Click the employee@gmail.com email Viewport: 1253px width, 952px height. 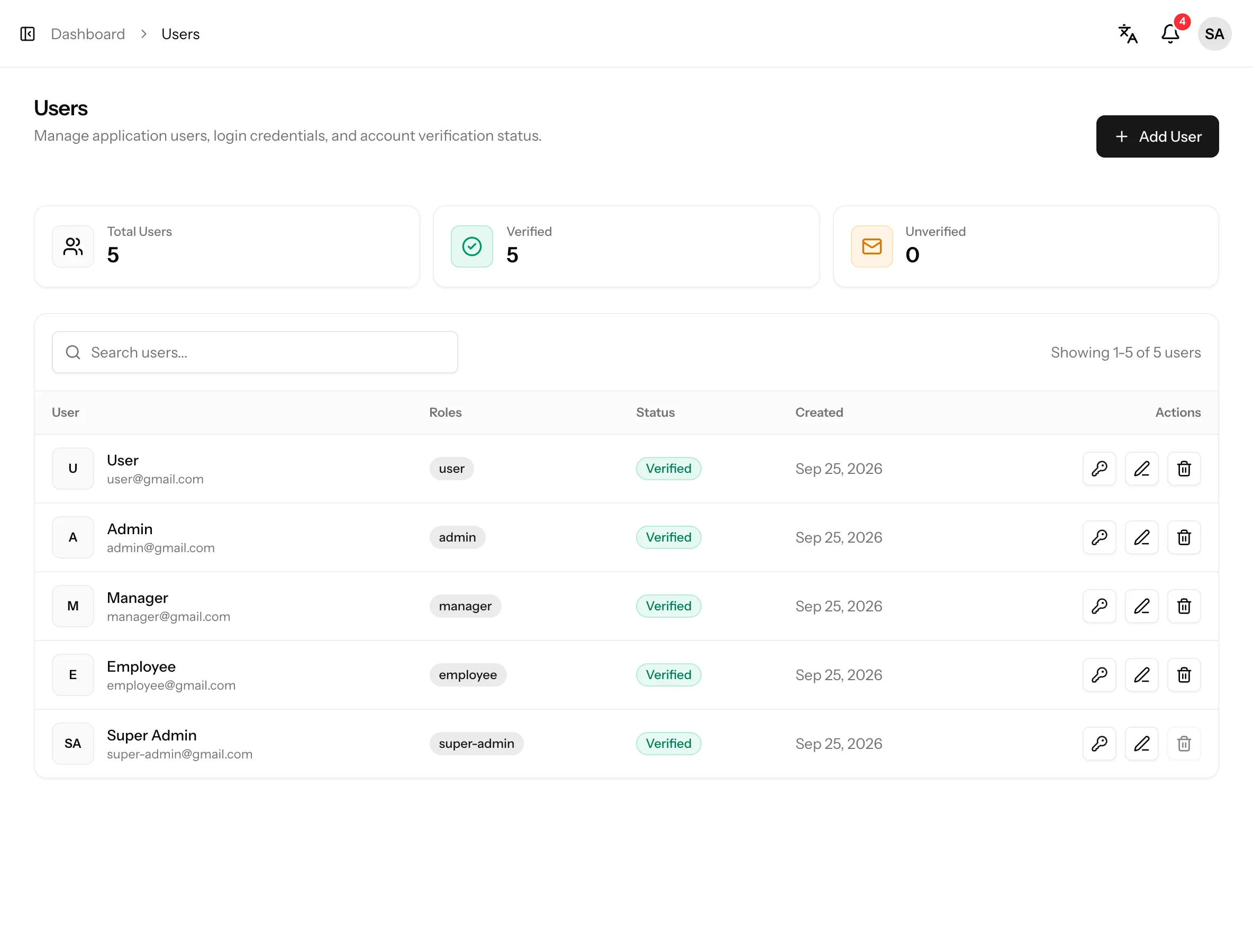171,685
